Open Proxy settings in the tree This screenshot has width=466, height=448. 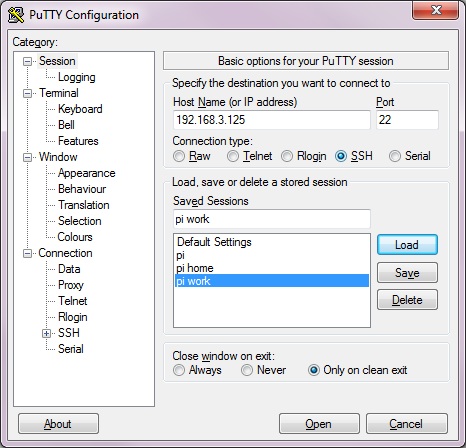pos(71,285)
